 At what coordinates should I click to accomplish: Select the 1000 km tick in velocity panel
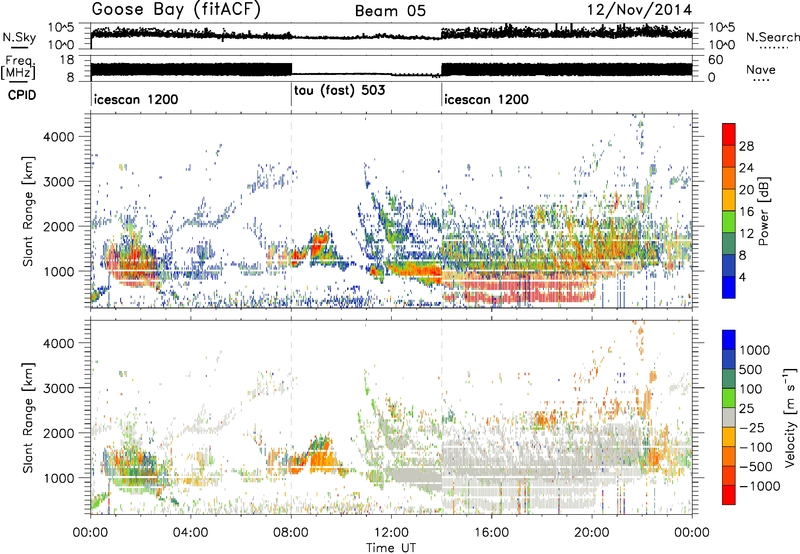tap(59, 478)
